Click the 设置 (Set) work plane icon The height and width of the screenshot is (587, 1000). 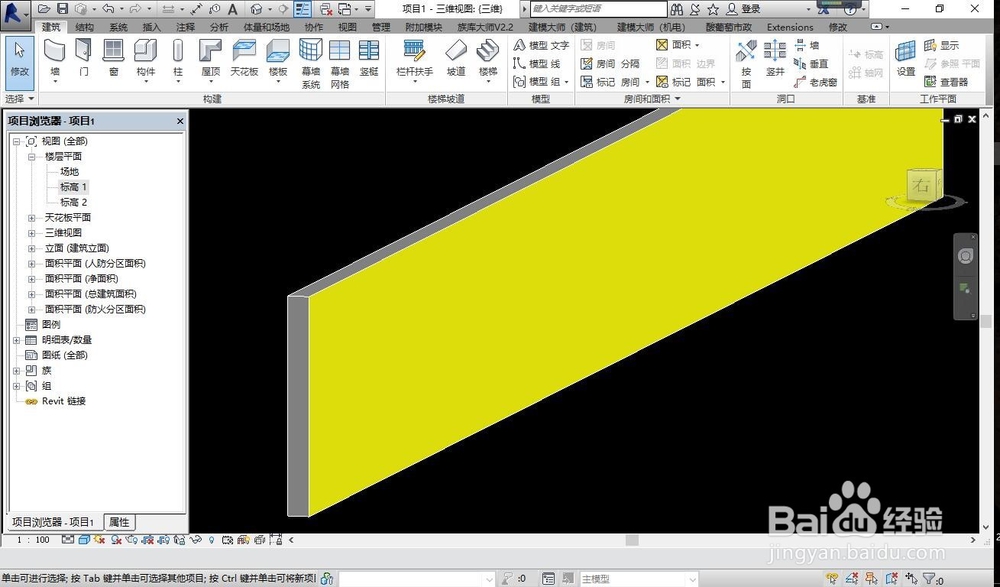tap(906, 51)
